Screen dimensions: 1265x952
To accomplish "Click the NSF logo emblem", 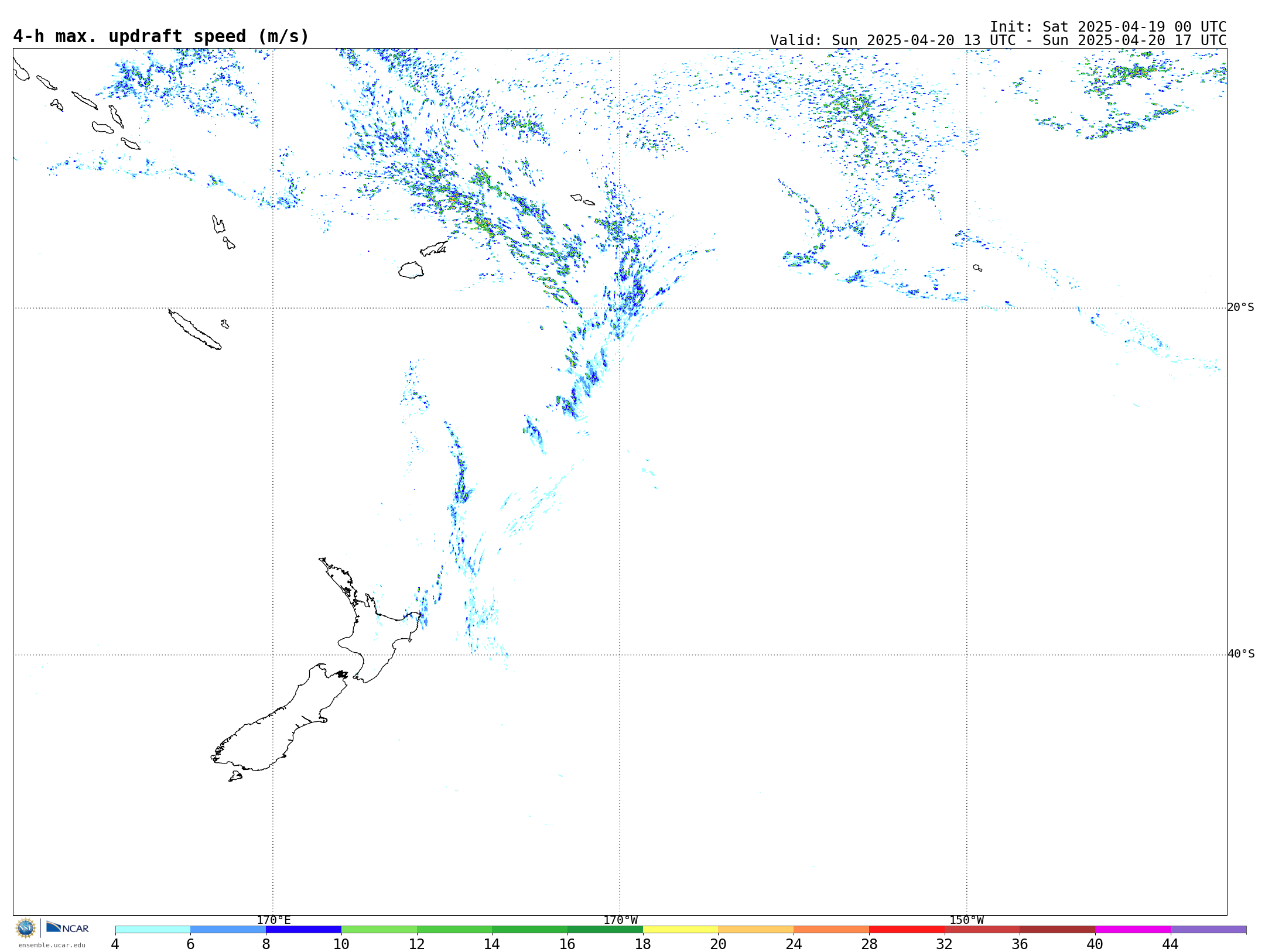I will [x=26, y=928].
